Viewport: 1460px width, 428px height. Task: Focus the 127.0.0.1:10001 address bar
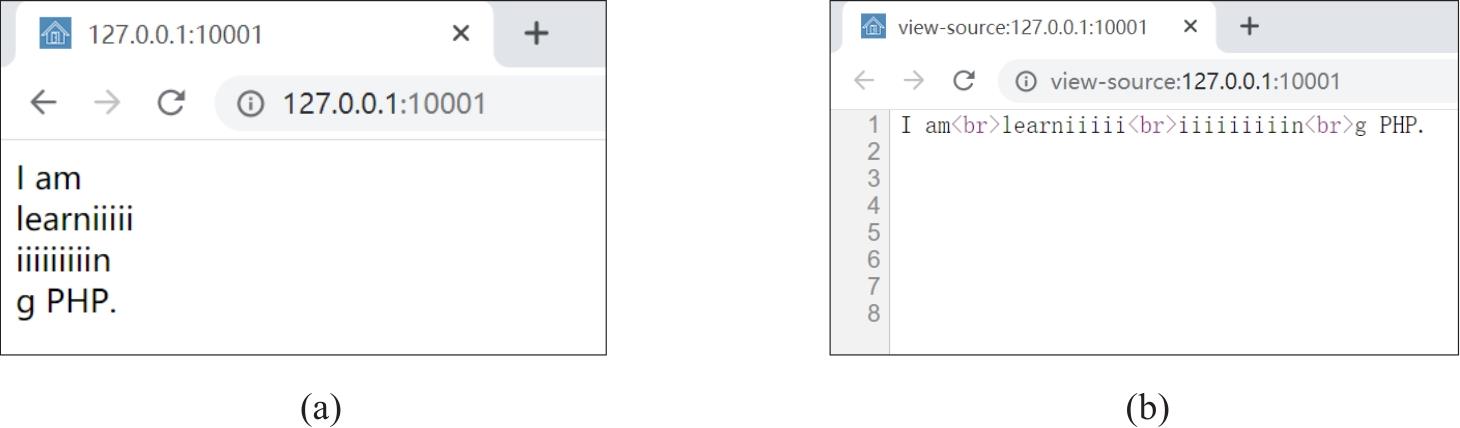point(400,103)
